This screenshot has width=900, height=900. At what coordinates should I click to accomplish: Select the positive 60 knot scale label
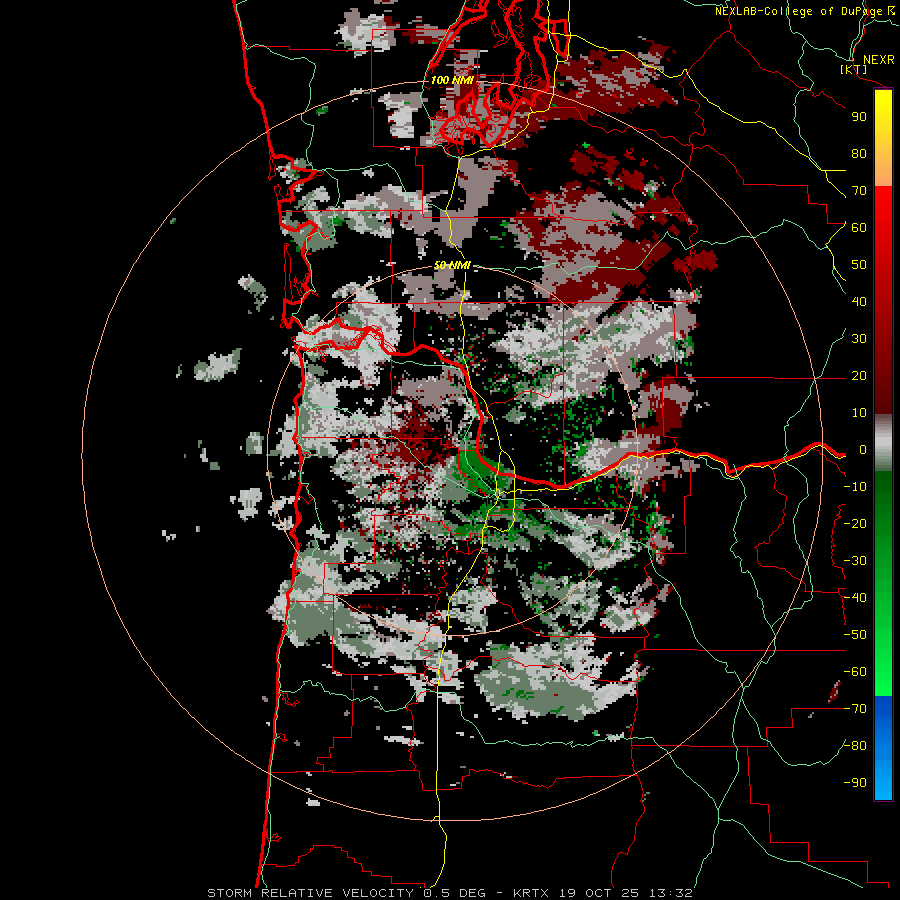[x=859, y=228]
